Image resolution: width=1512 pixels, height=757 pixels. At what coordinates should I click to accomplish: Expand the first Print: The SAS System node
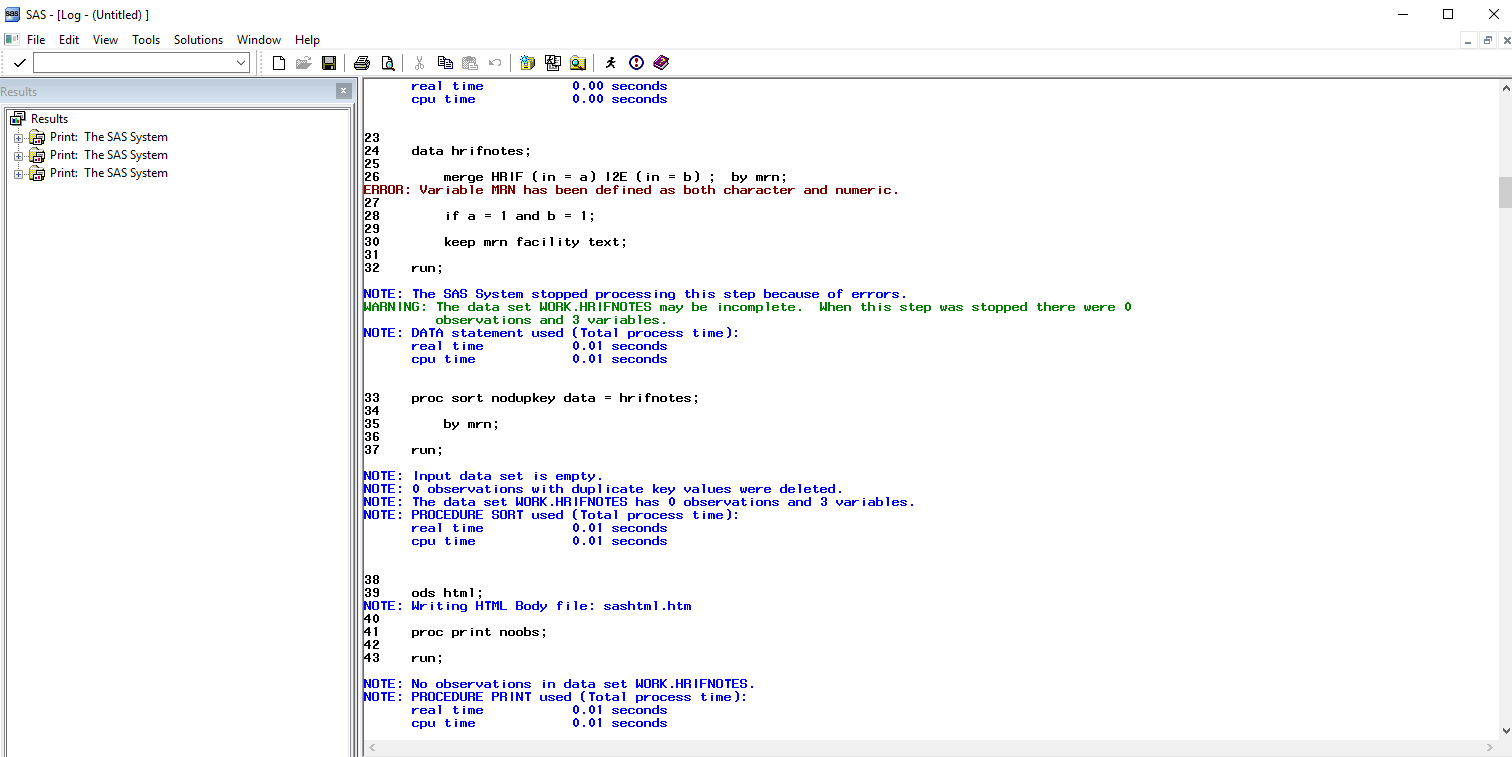click(x=17, y=137)
